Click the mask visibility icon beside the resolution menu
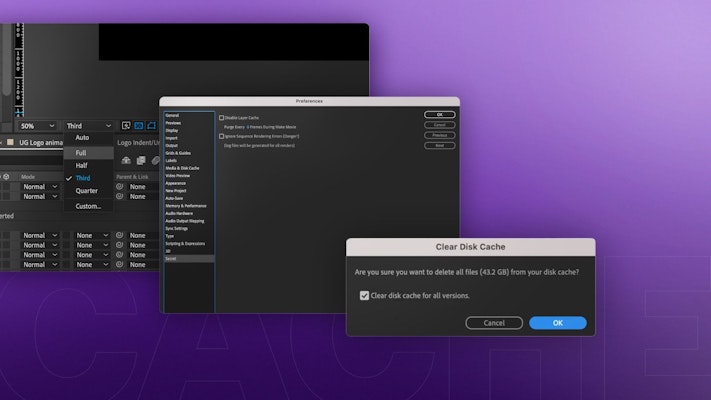Viewport: 711px width, 400px height. [151, 126]
